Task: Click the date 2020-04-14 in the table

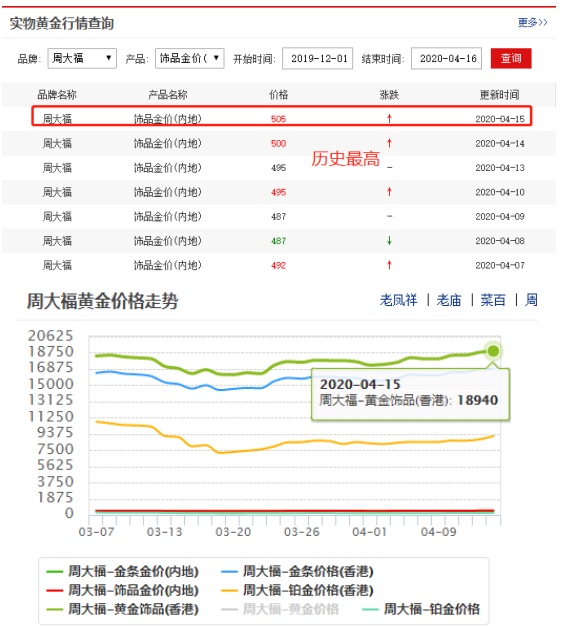Action: tap(500, 143)
